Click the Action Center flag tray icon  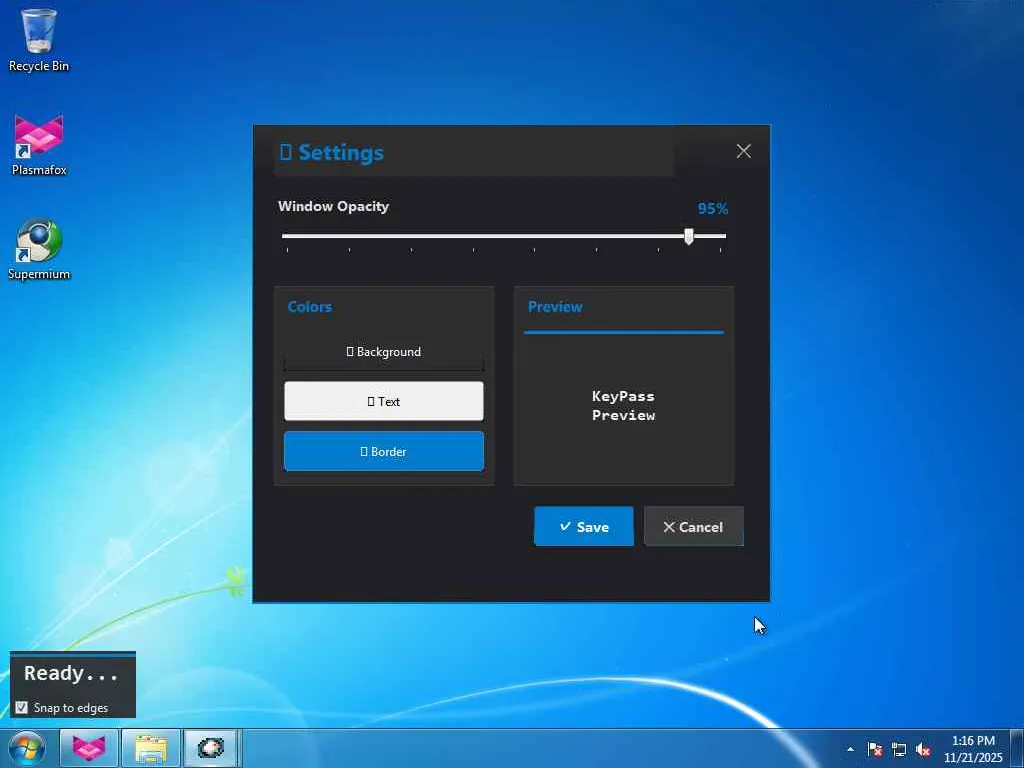pyautogui.click(x=875, y=749)
